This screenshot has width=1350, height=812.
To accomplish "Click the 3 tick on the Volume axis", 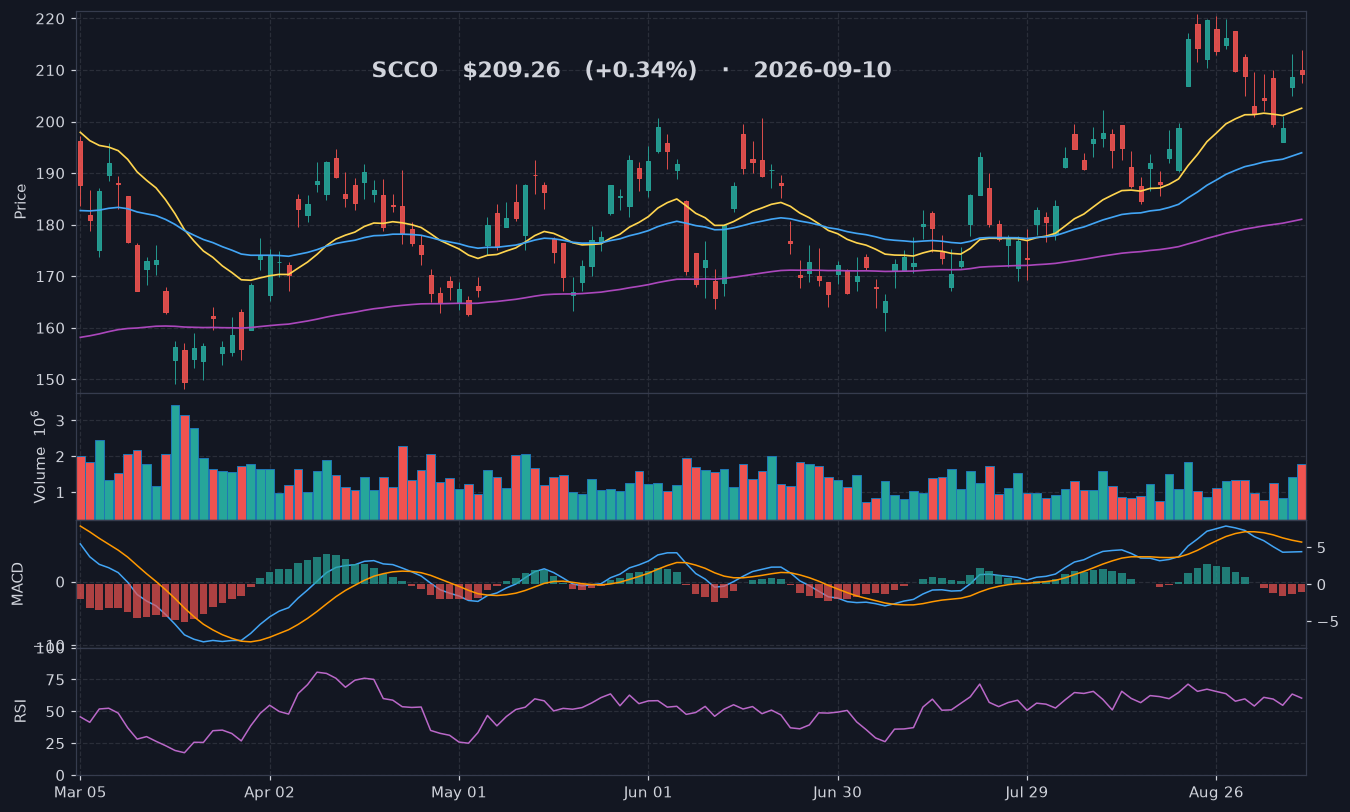I will click(x=62, y=422).
